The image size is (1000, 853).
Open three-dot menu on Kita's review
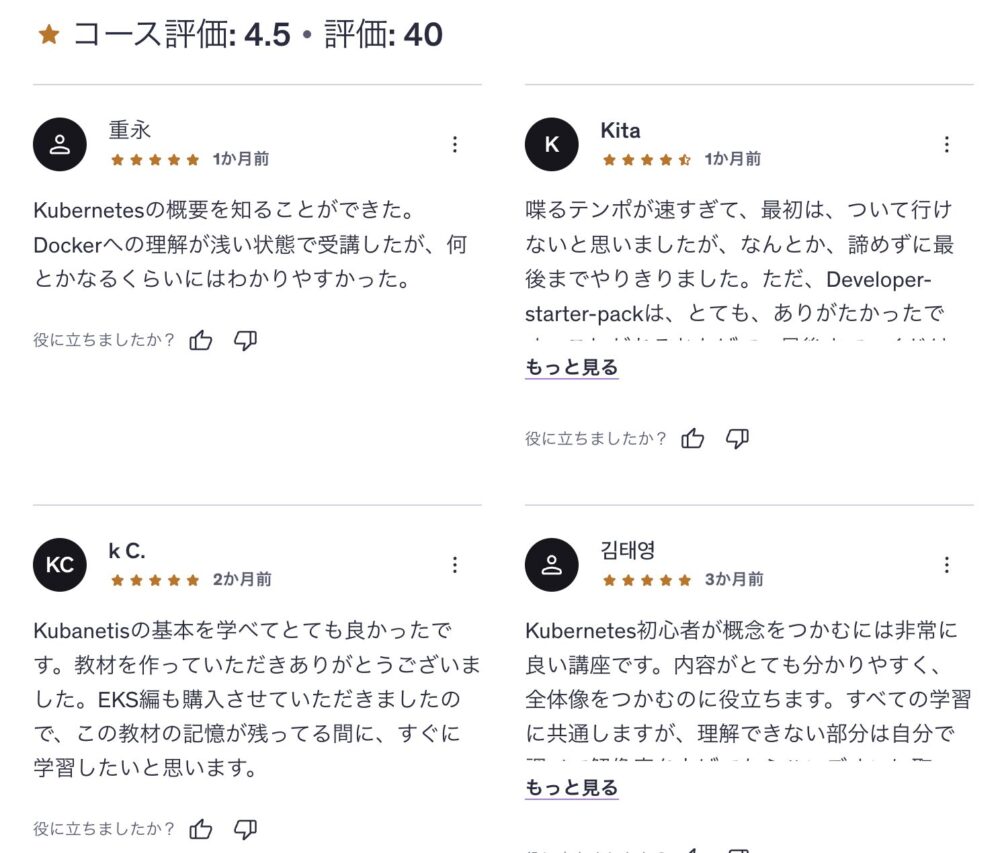[x=947, y=144]
